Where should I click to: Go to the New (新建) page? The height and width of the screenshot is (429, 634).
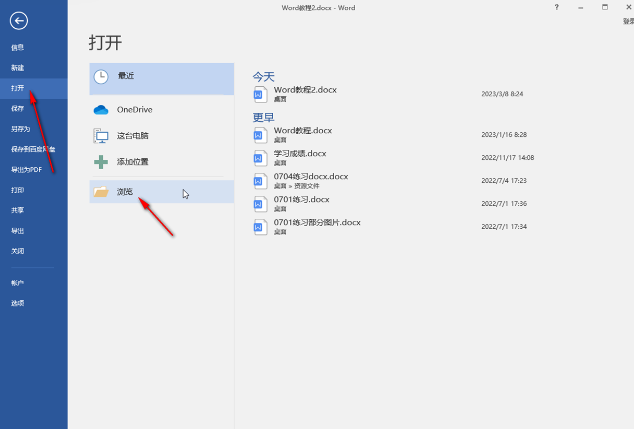(x=34, y=68)
